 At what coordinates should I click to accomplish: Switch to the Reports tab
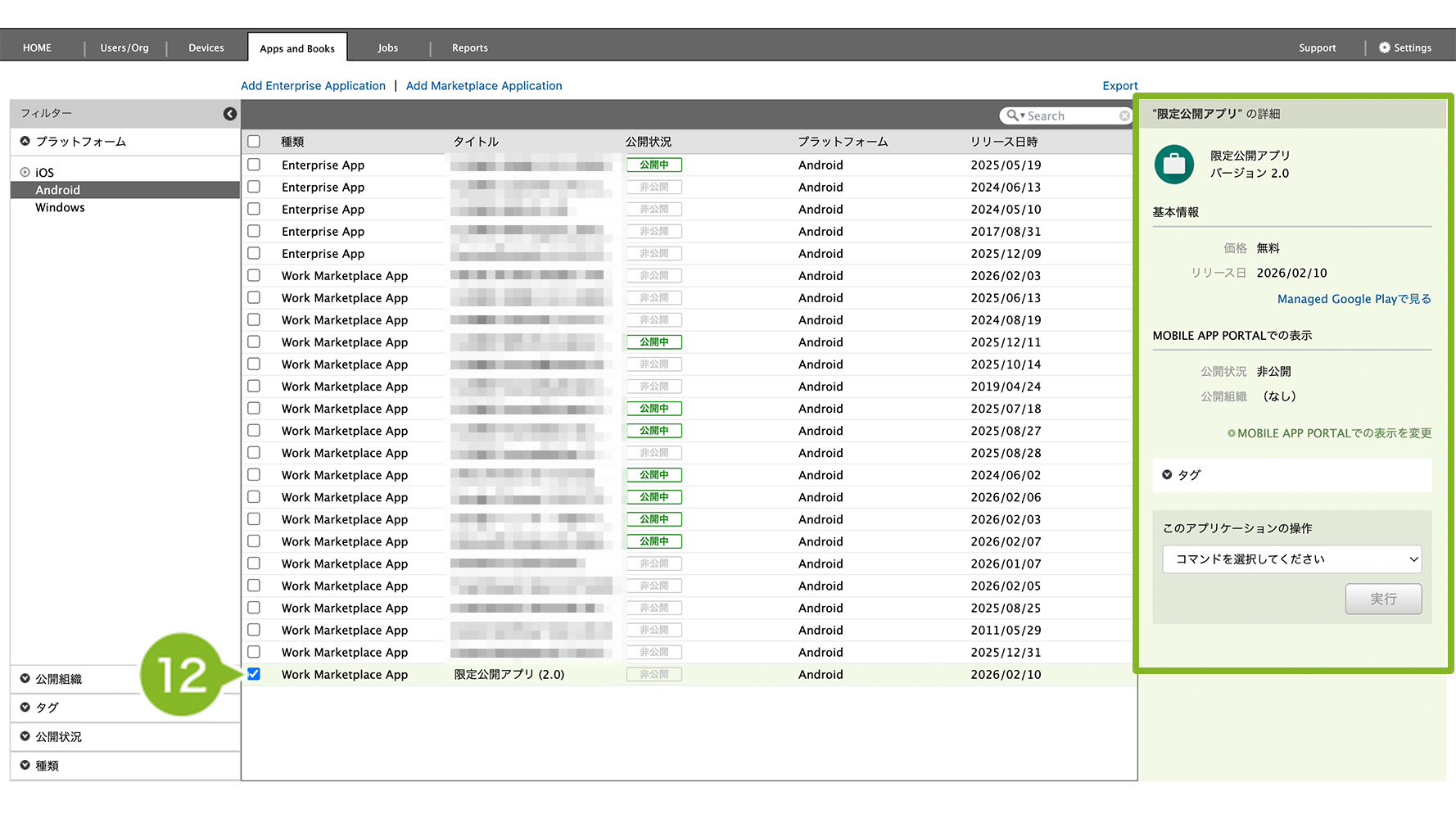[469, 48]
